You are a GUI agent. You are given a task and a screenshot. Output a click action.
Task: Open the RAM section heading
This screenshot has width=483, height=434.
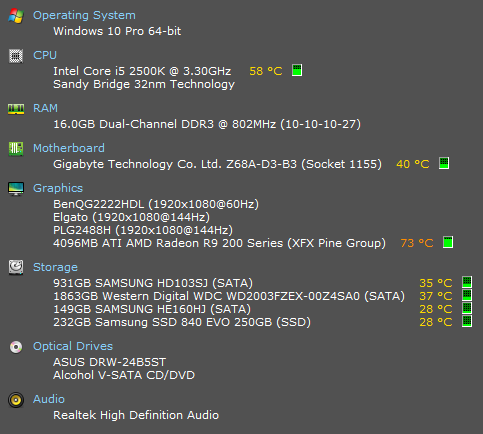[45, 108]
